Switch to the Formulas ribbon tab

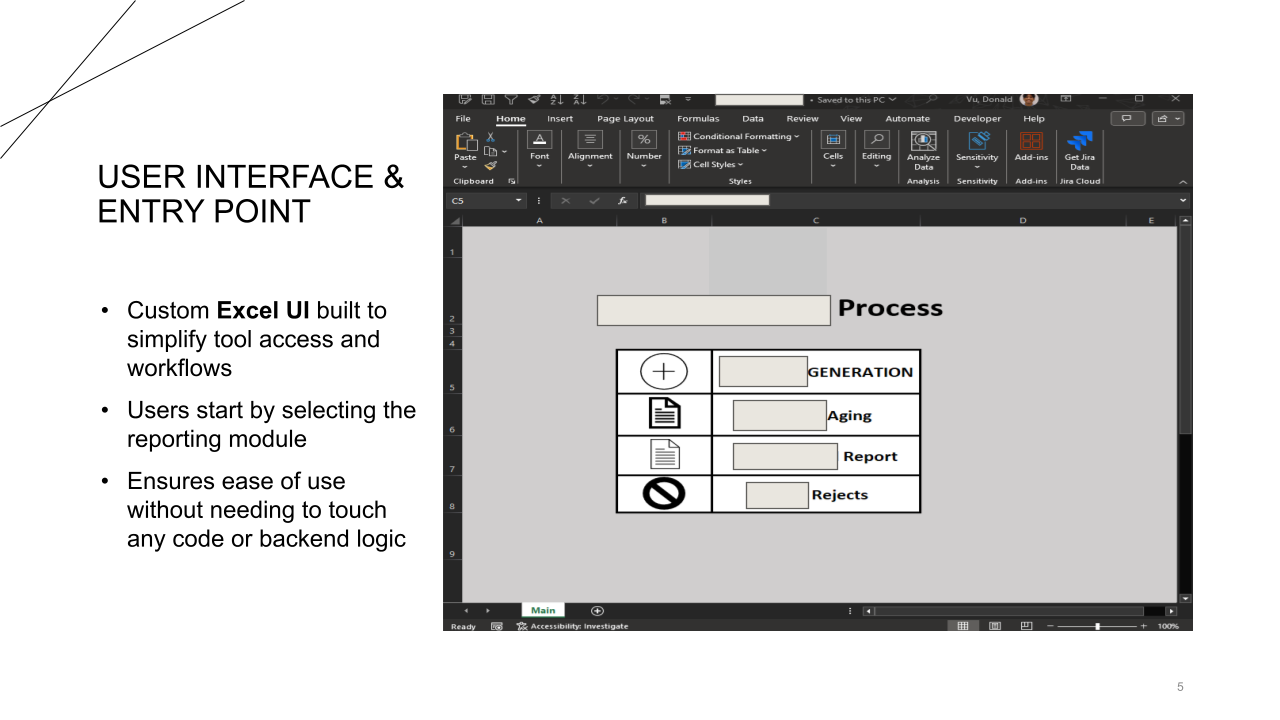click(697, 118)
